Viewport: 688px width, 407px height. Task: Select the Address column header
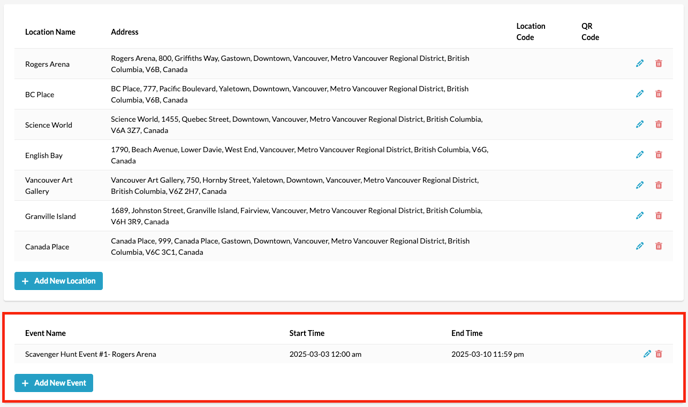[125, 32]
